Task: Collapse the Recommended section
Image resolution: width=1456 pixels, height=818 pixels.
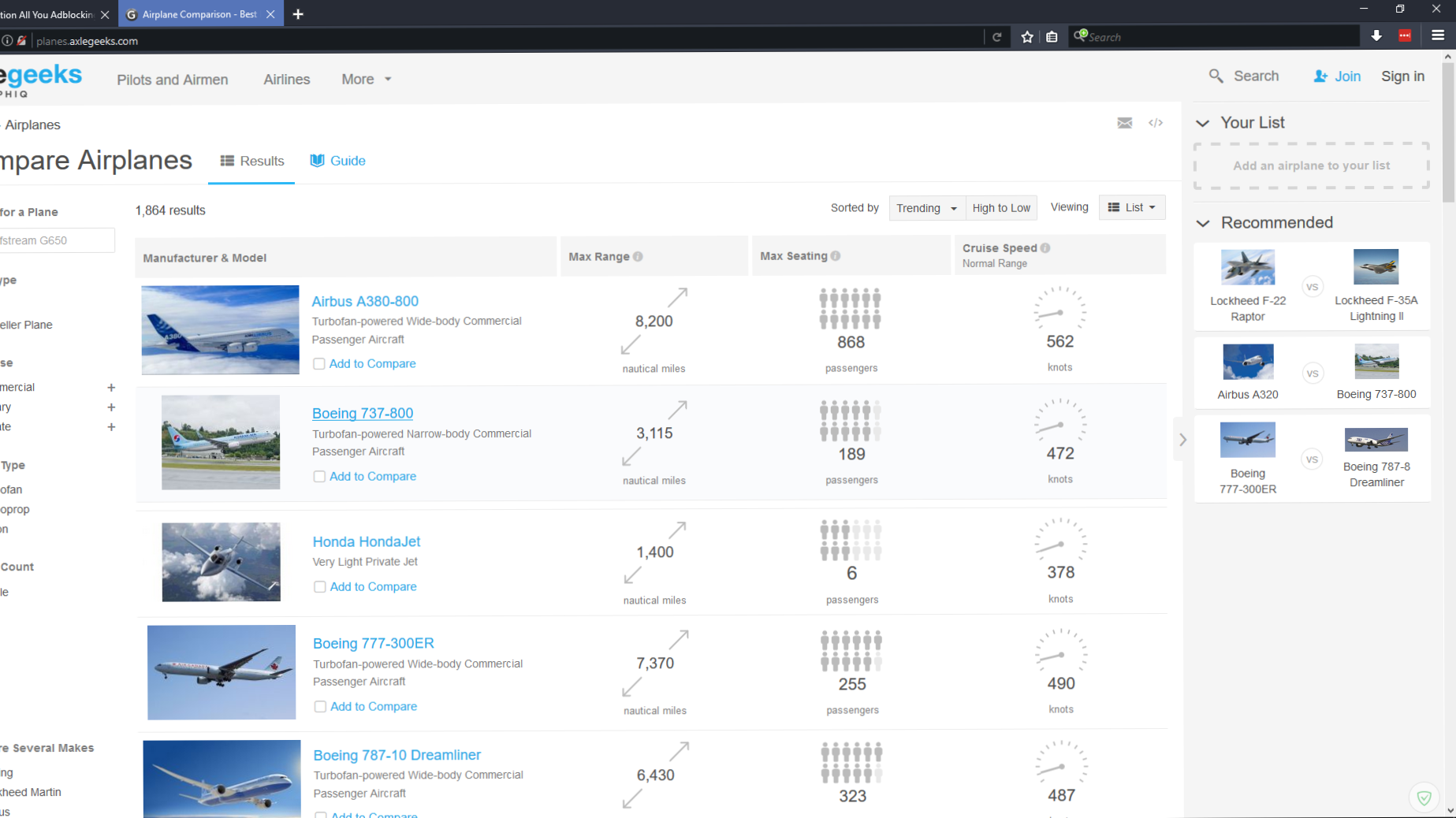Action: 1203,223
